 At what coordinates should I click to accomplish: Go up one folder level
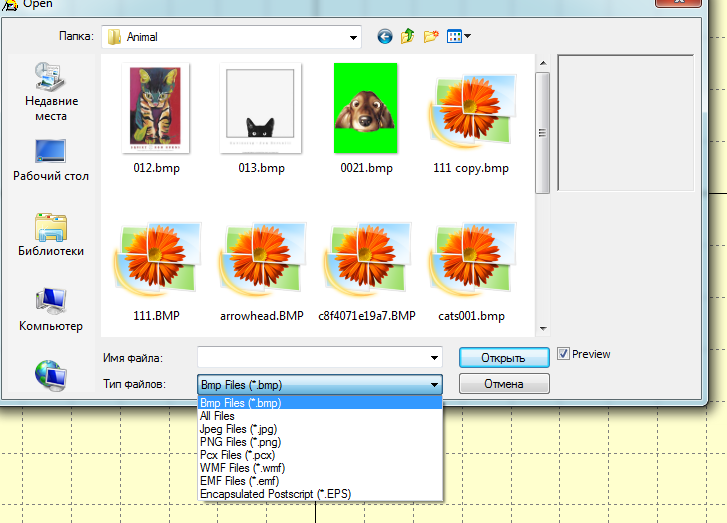click(x=408, y=36)
